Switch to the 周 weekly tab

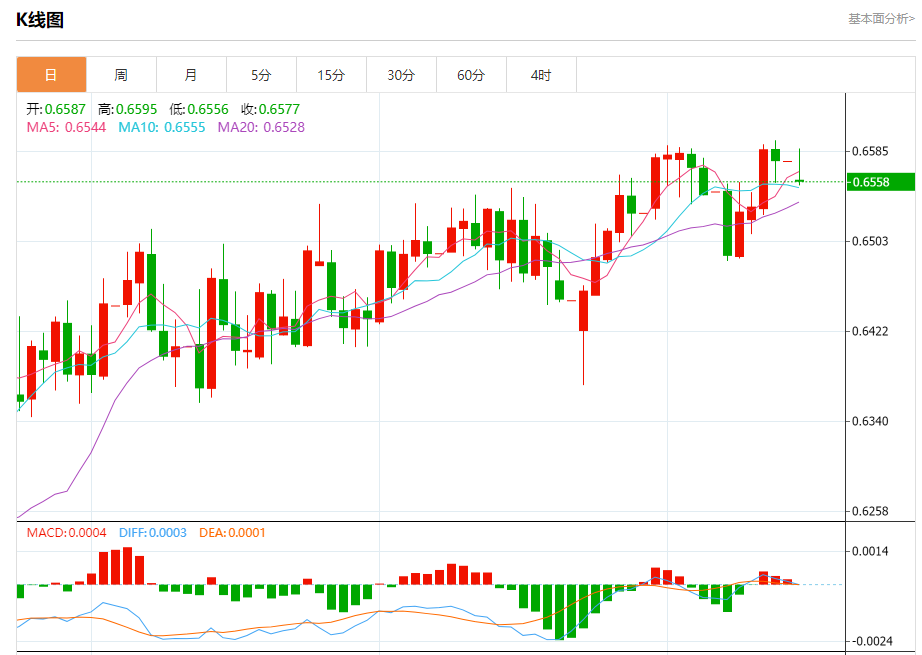pos(121,75)
